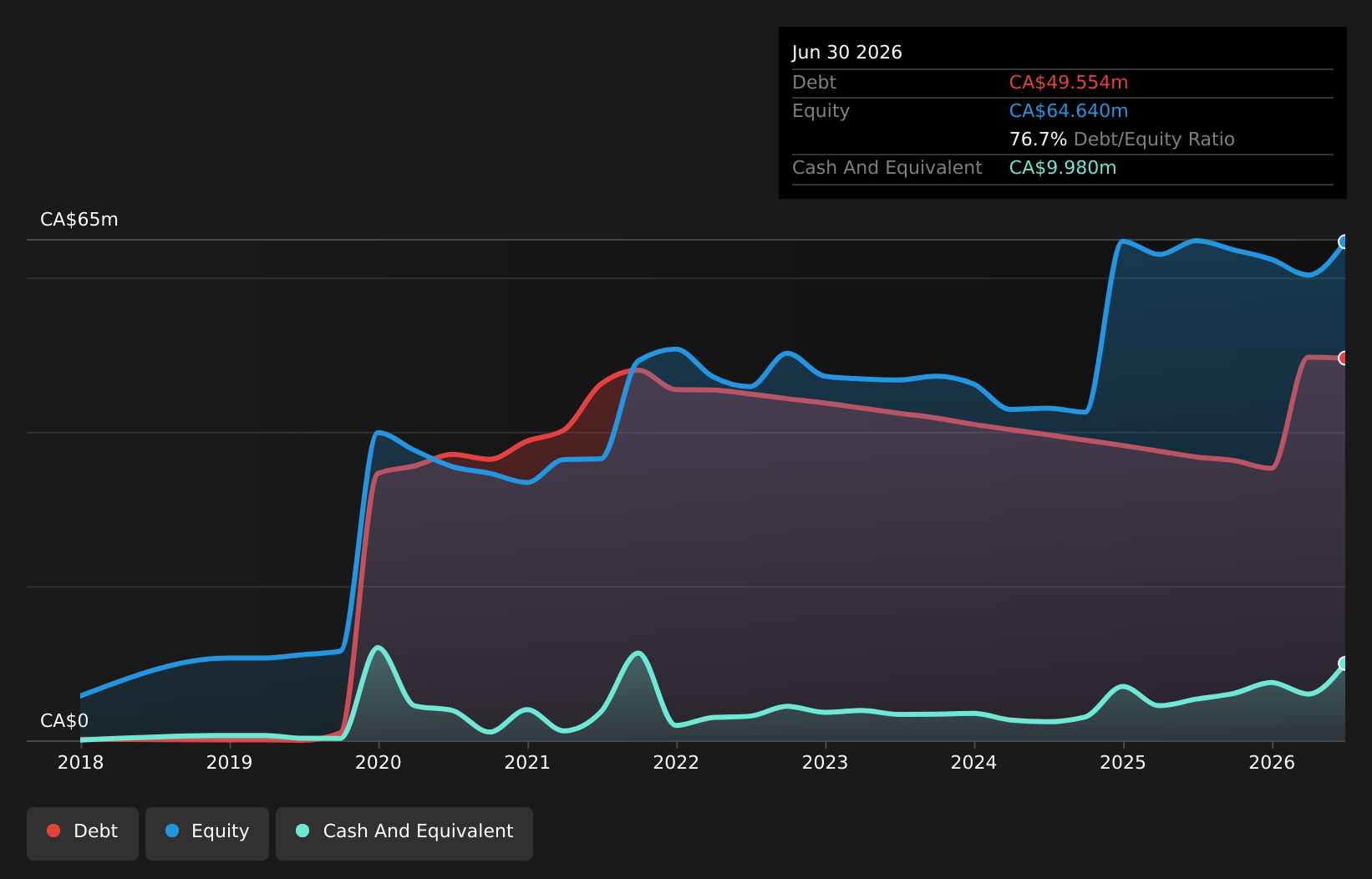
Task: Click the teal Cash legend dot
Action: coord(302,831)
